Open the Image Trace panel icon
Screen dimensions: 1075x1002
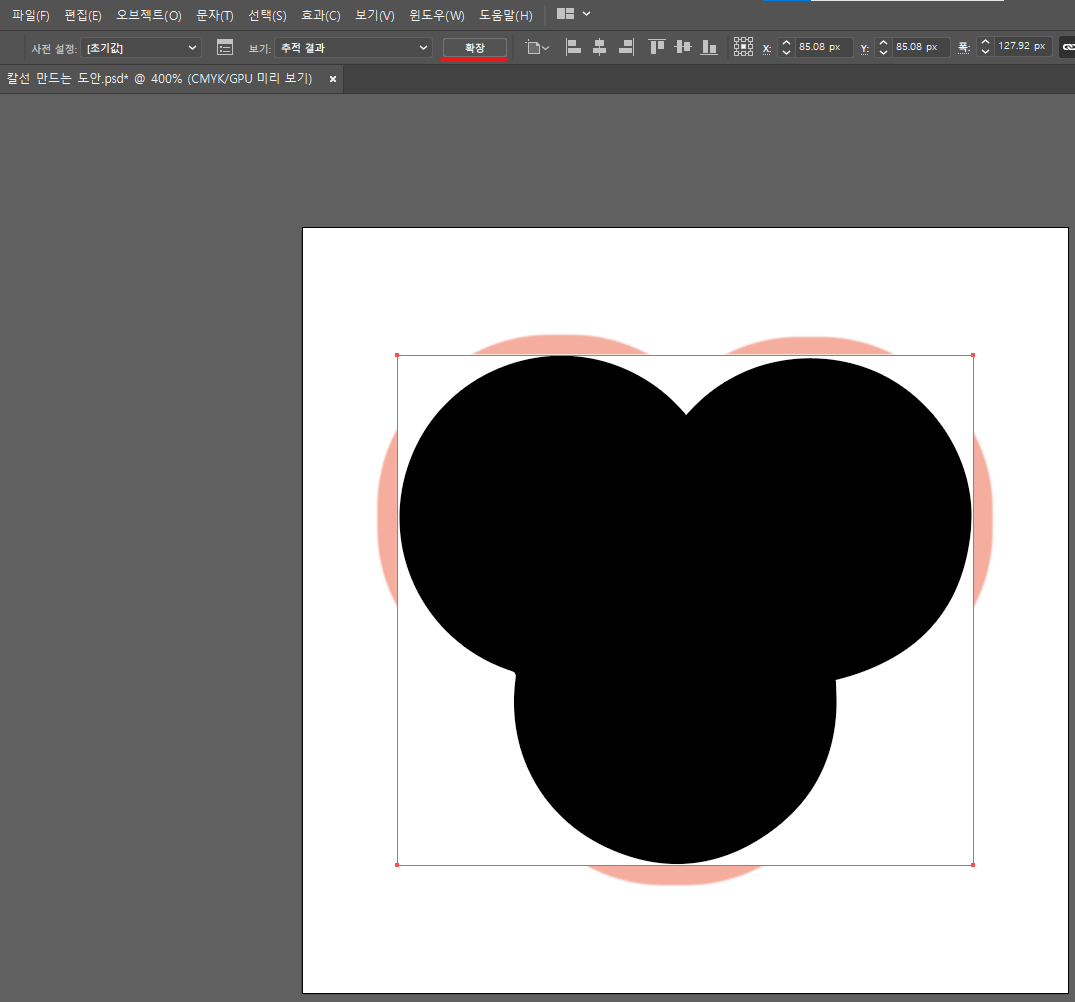[x=225, y=47]
